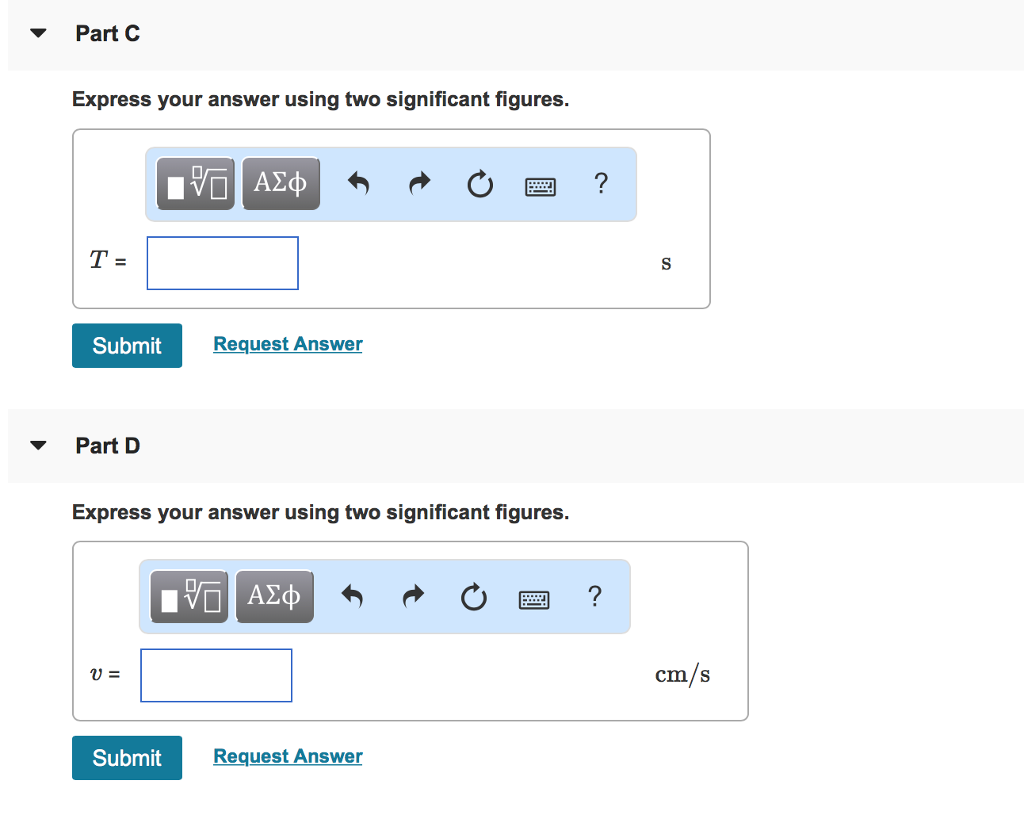Open Greek symbols menu in Part C
This screenshot has width=1024, height=815.
pos(281,184)
